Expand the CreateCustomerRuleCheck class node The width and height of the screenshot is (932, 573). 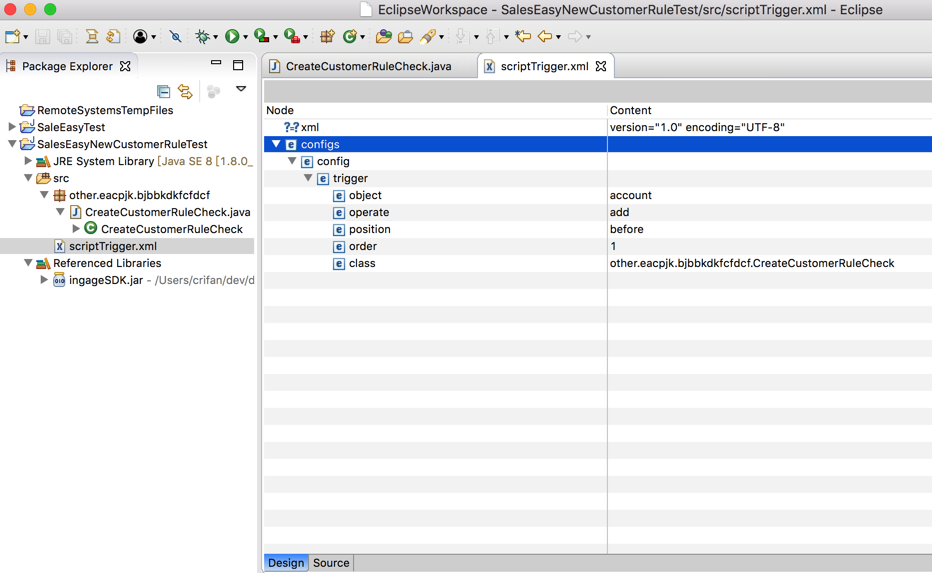pos(75,228)
